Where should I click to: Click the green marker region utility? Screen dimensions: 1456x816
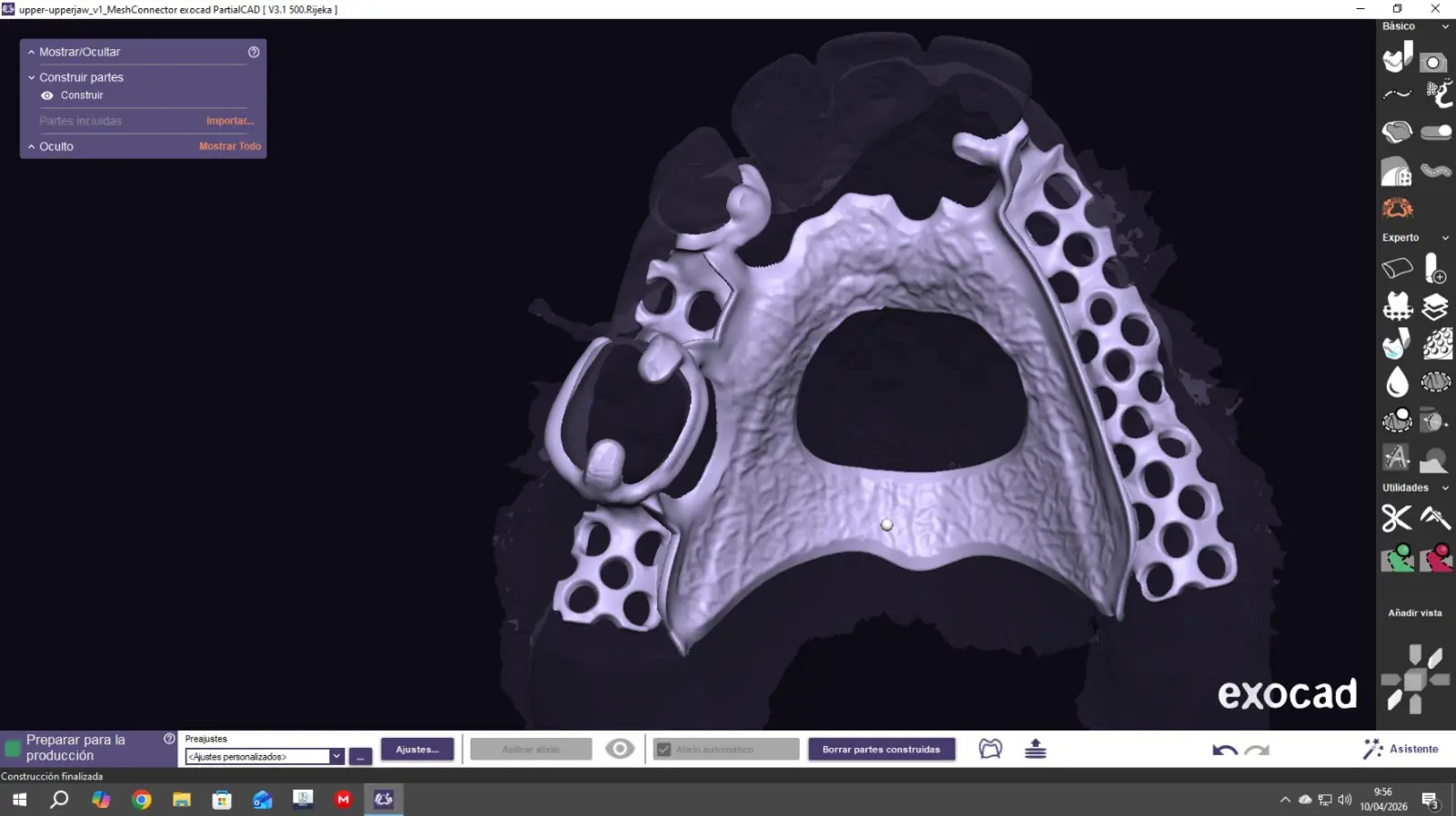pyautogui.click(x=1397, y=557)
